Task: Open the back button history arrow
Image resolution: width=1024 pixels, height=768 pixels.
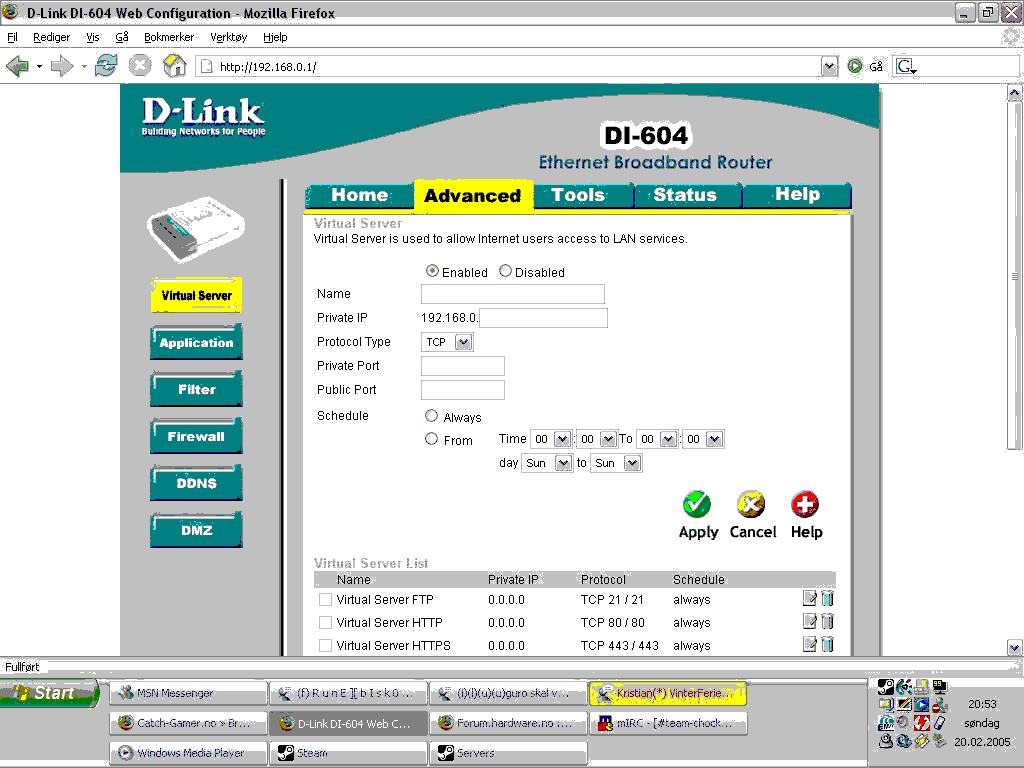Action: (39, 67)
